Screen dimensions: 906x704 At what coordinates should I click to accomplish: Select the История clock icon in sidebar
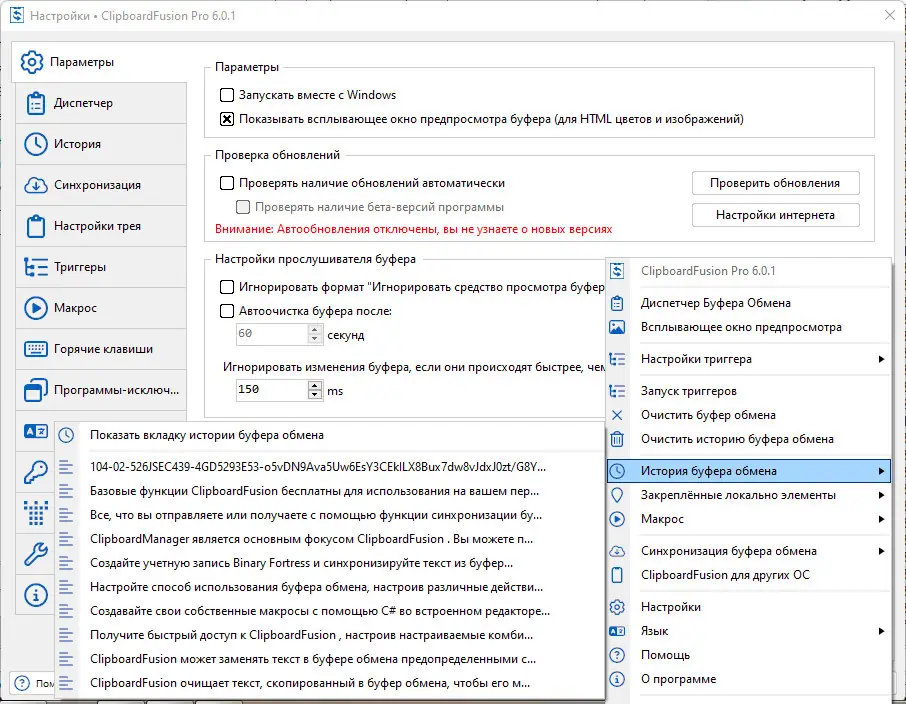(35, 144)
